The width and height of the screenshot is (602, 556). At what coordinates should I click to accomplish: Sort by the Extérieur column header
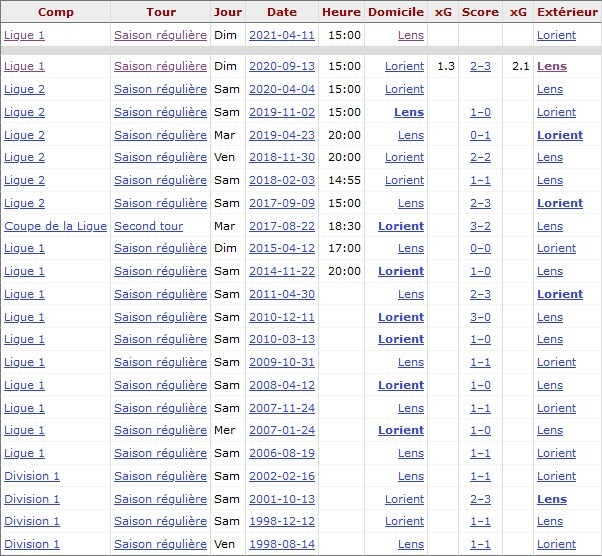pyautogui.click(x=567, y=12)
